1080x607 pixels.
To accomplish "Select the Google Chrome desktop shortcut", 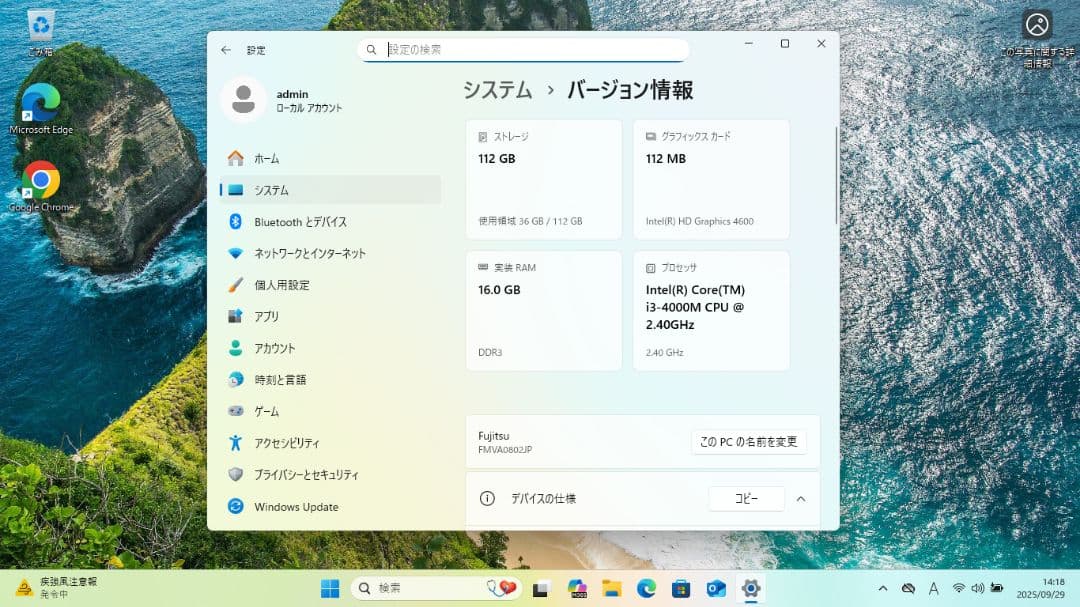I will click(41, 187).
